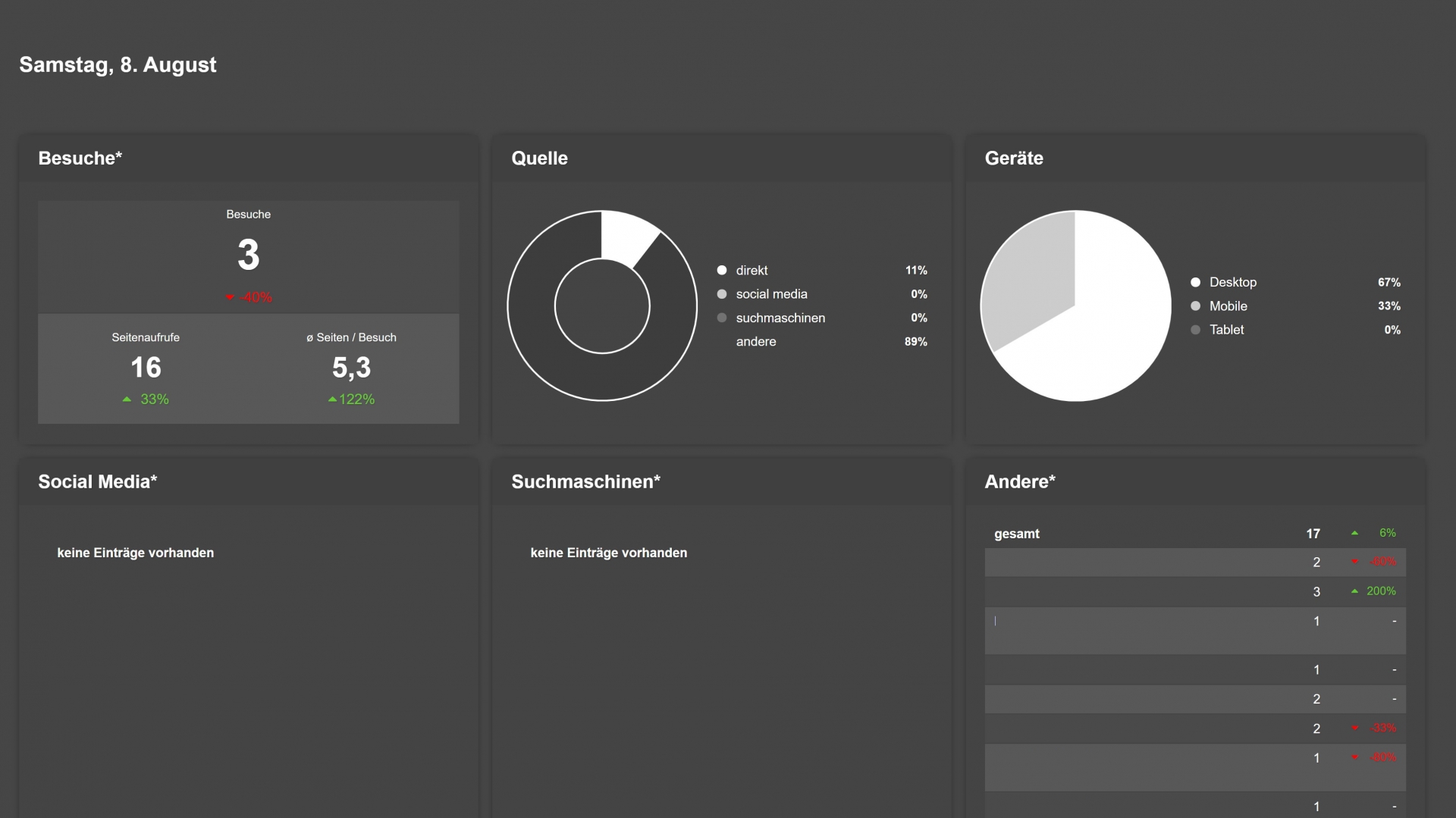The image size is (1456, 818).
Task: Click the red -40% visits change
Action: coord(249,297)
